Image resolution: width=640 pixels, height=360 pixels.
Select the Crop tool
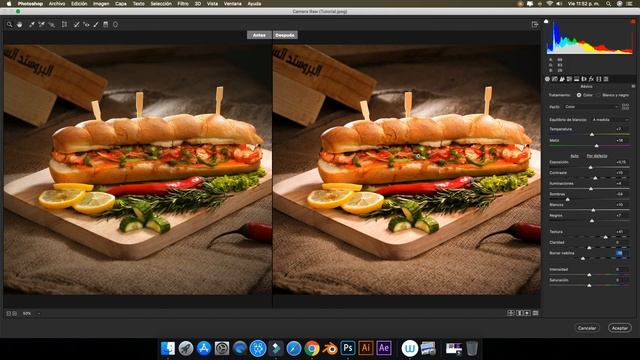click(64, 25)
